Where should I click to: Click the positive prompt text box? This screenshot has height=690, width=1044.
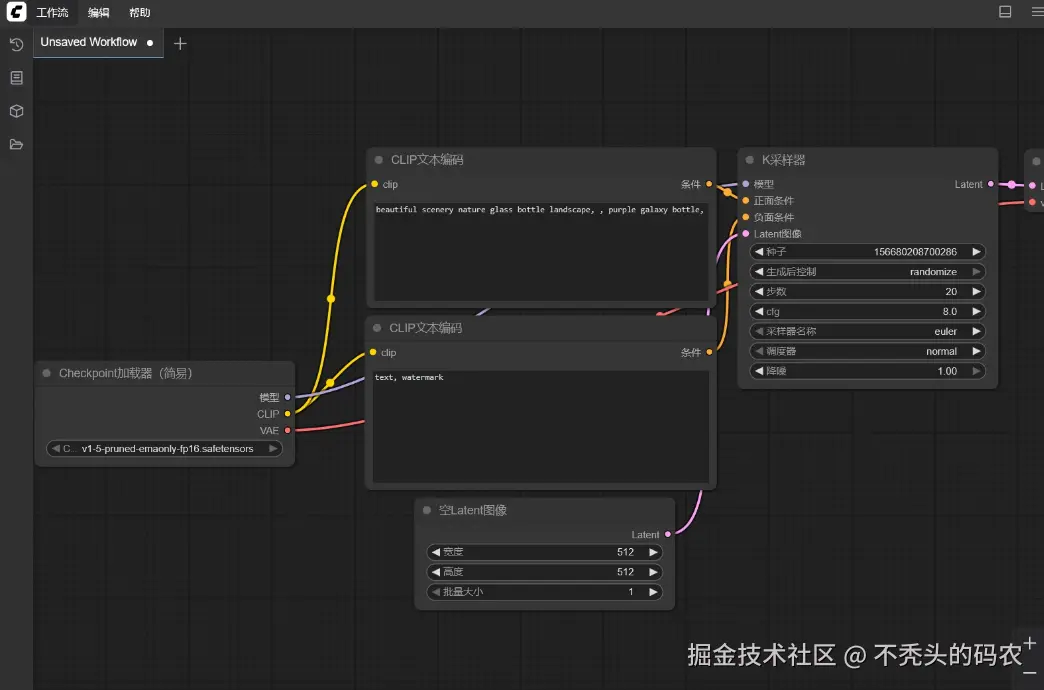(x=541, y=252)
